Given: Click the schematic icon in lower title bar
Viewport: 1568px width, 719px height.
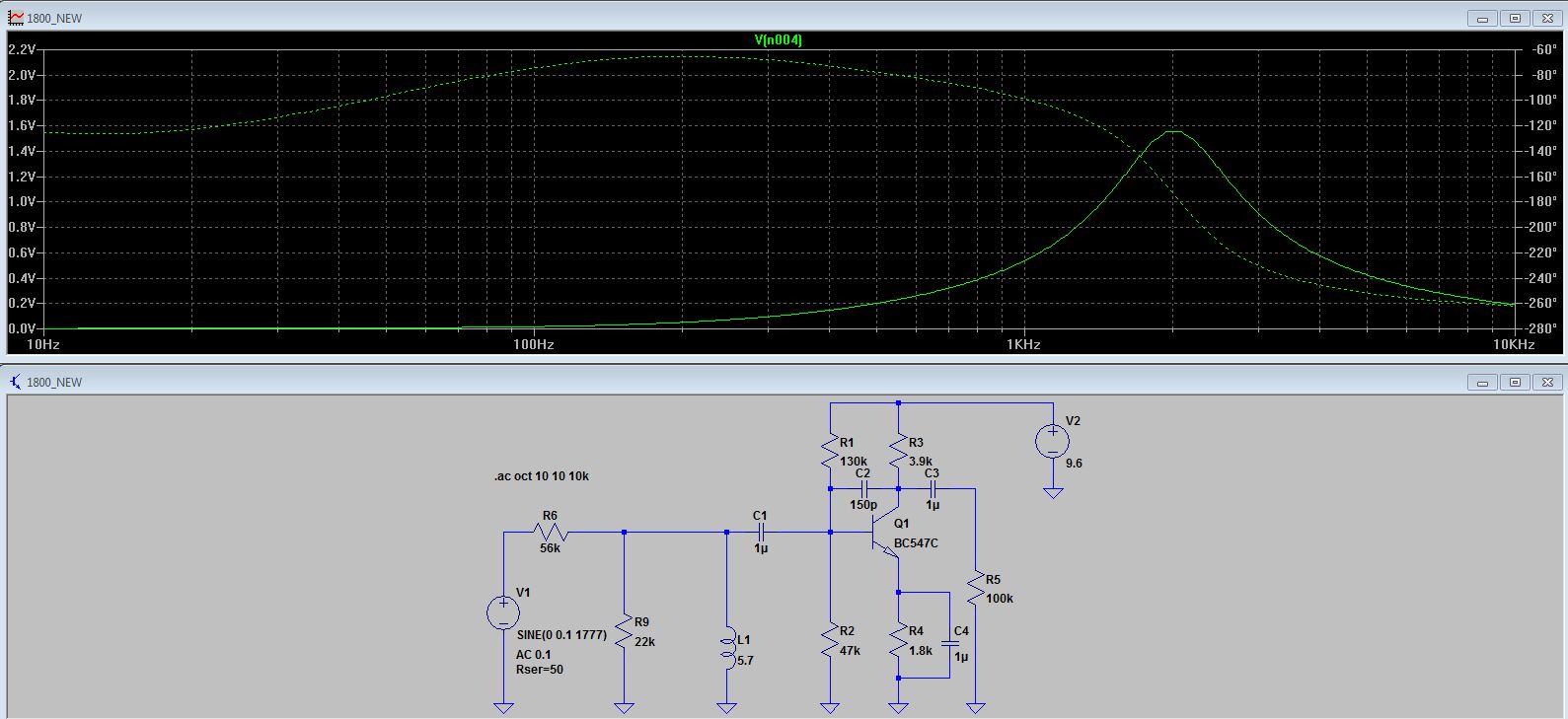Looking at the screenshot, I should (x=16, y=382).
